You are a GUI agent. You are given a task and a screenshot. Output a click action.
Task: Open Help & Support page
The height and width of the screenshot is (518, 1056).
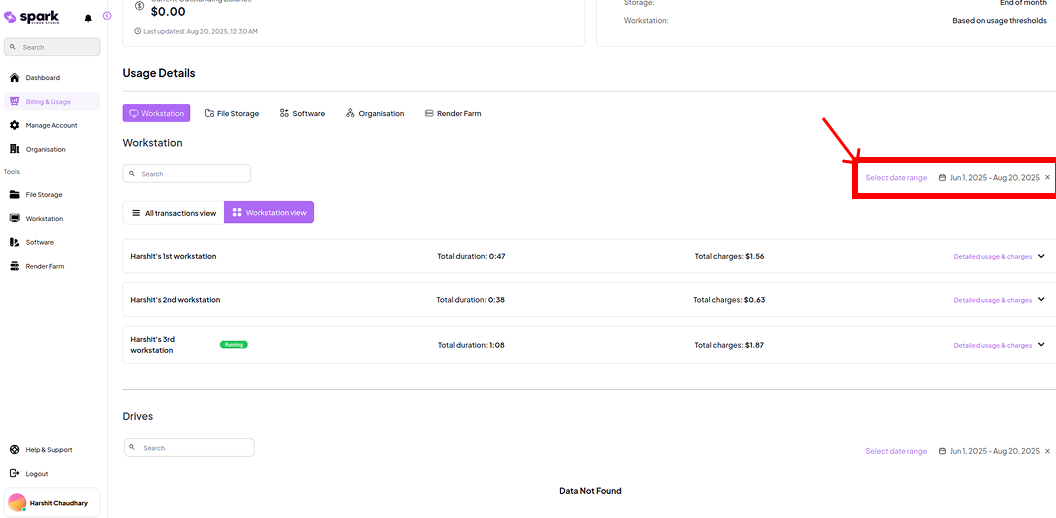48,450
